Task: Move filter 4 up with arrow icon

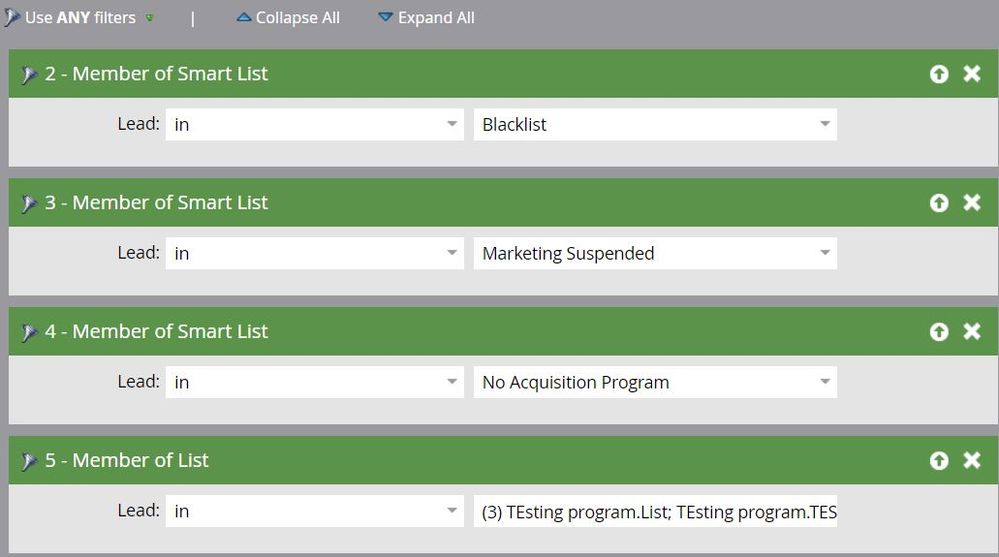Action: [x=938, y=331]
